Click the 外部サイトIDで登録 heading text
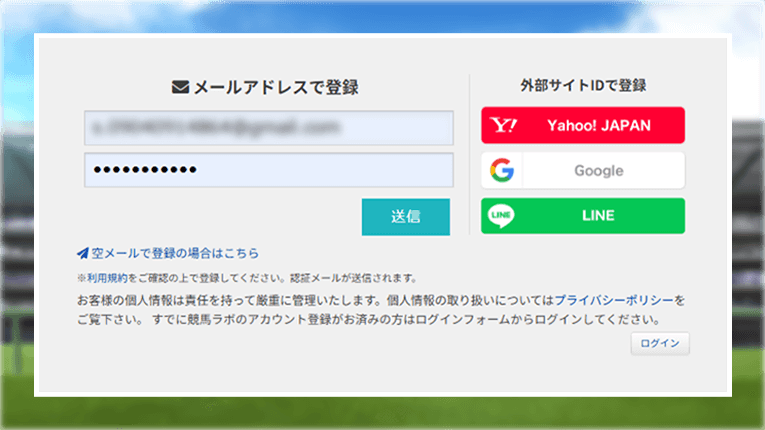 [583, 85]
